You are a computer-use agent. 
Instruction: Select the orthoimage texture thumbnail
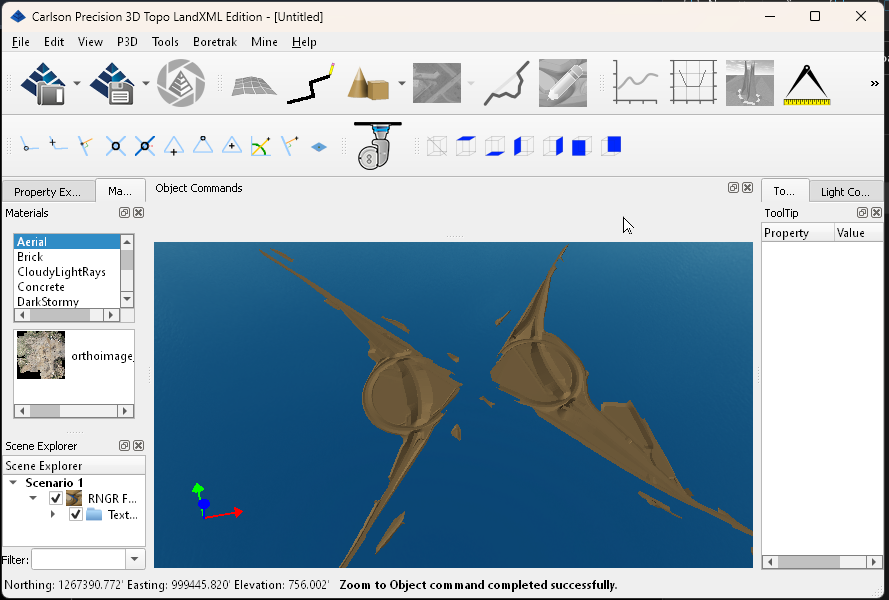click(40, 355)
